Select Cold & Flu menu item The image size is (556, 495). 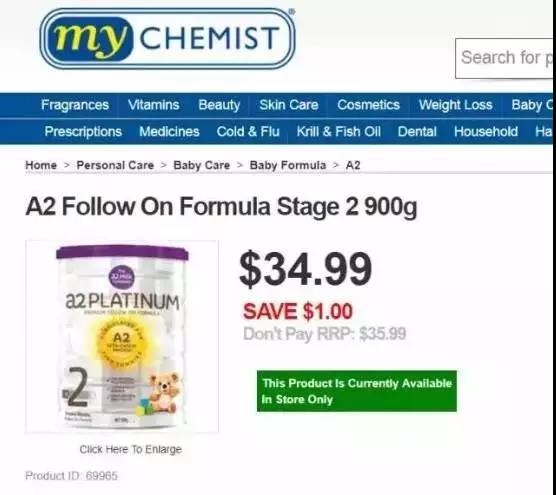248,132
